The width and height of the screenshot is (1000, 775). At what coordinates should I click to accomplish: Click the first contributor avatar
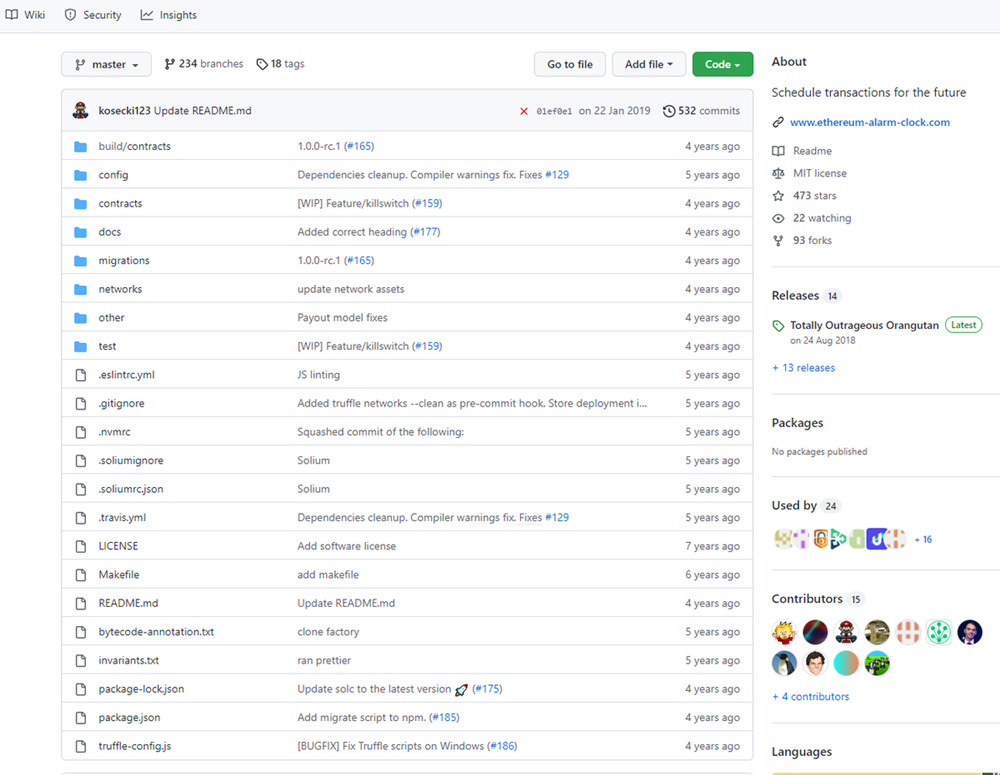tap(785, 632)
